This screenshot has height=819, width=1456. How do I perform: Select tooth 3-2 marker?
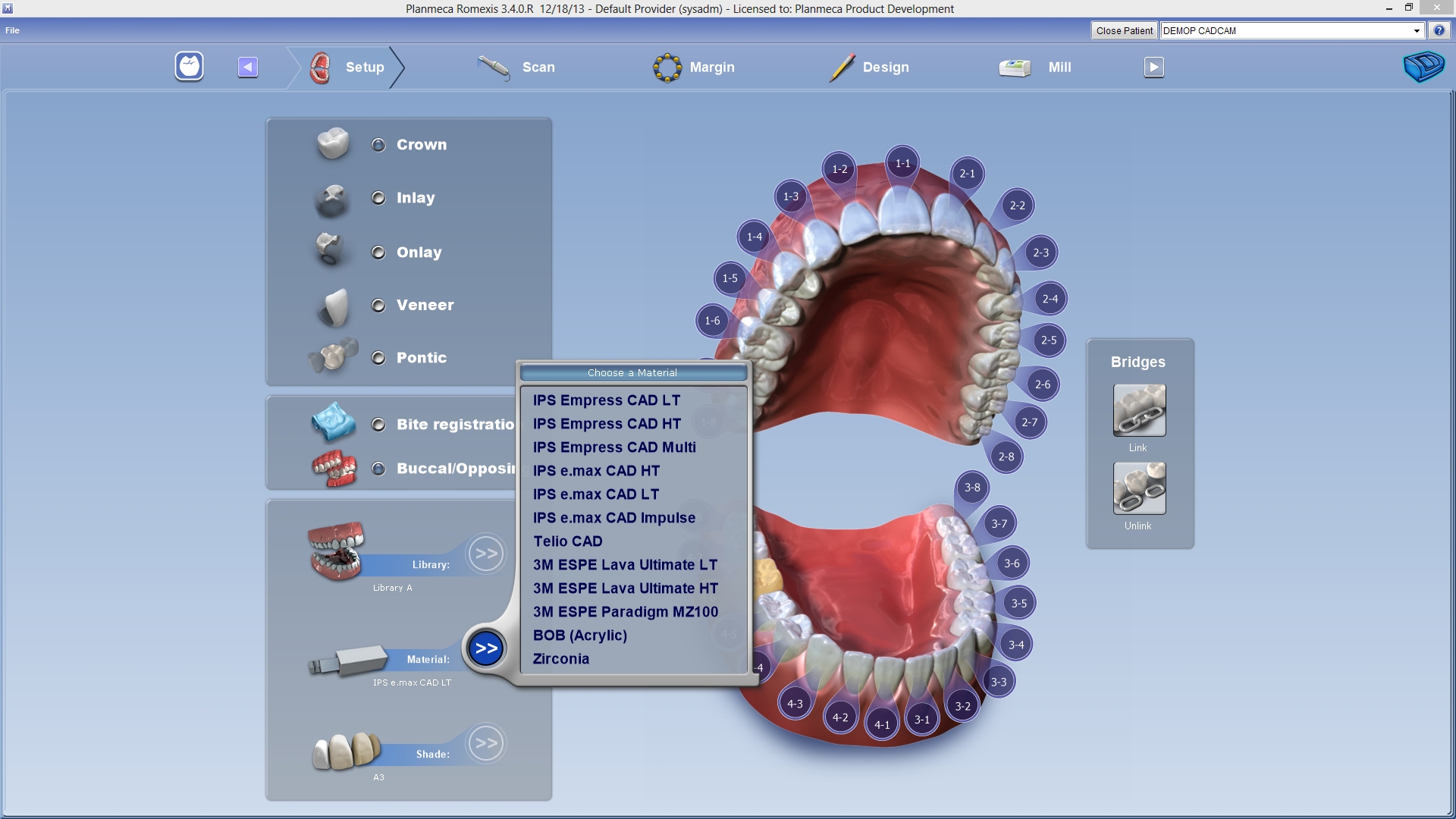[x=962, y=706]
